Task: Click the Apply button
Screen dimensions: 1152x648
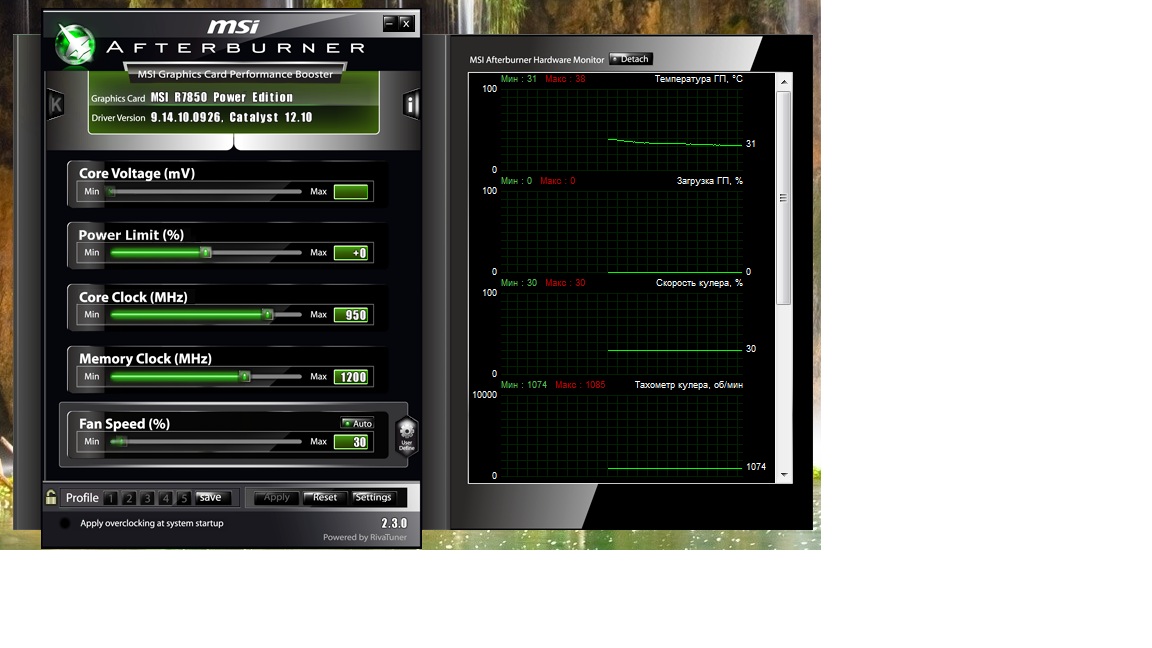Action: [x=277, y=497]
